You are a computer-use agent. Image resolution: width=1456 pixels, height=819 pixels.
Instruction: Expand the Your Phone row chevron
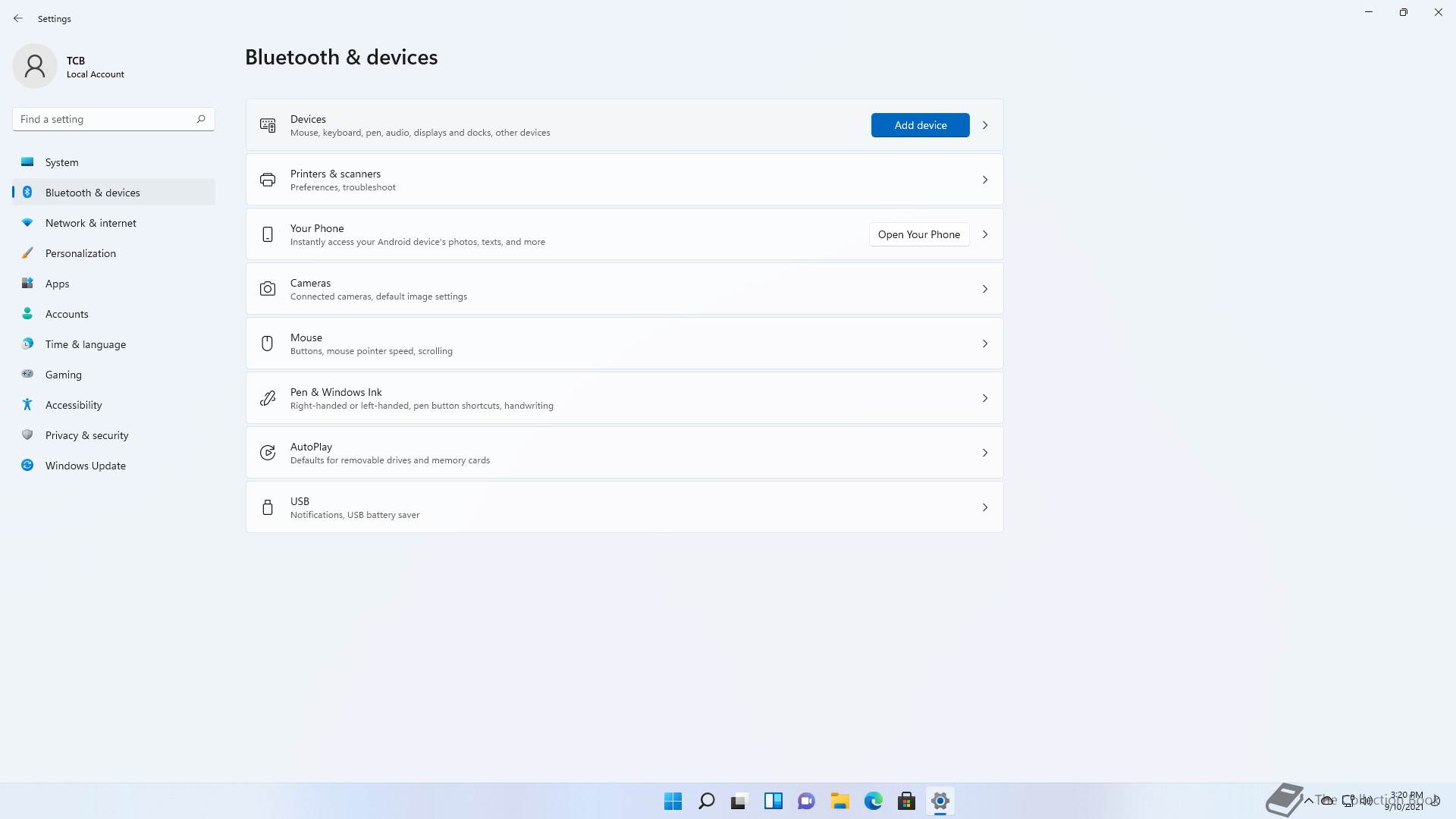[x=985, y=234]
